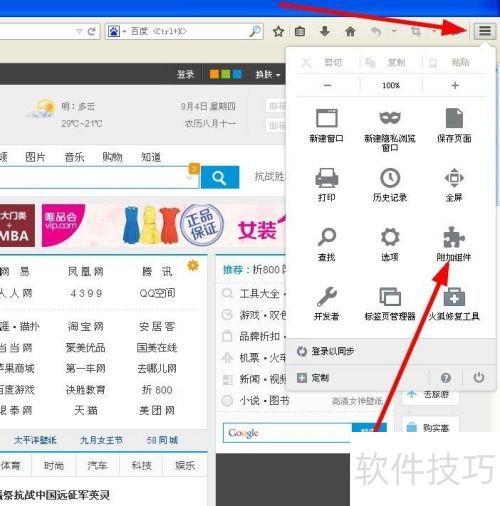The height and width of the screenshot is (506, 500).
Task: Zoom out with the minus button
Action: tap(328, 85)
